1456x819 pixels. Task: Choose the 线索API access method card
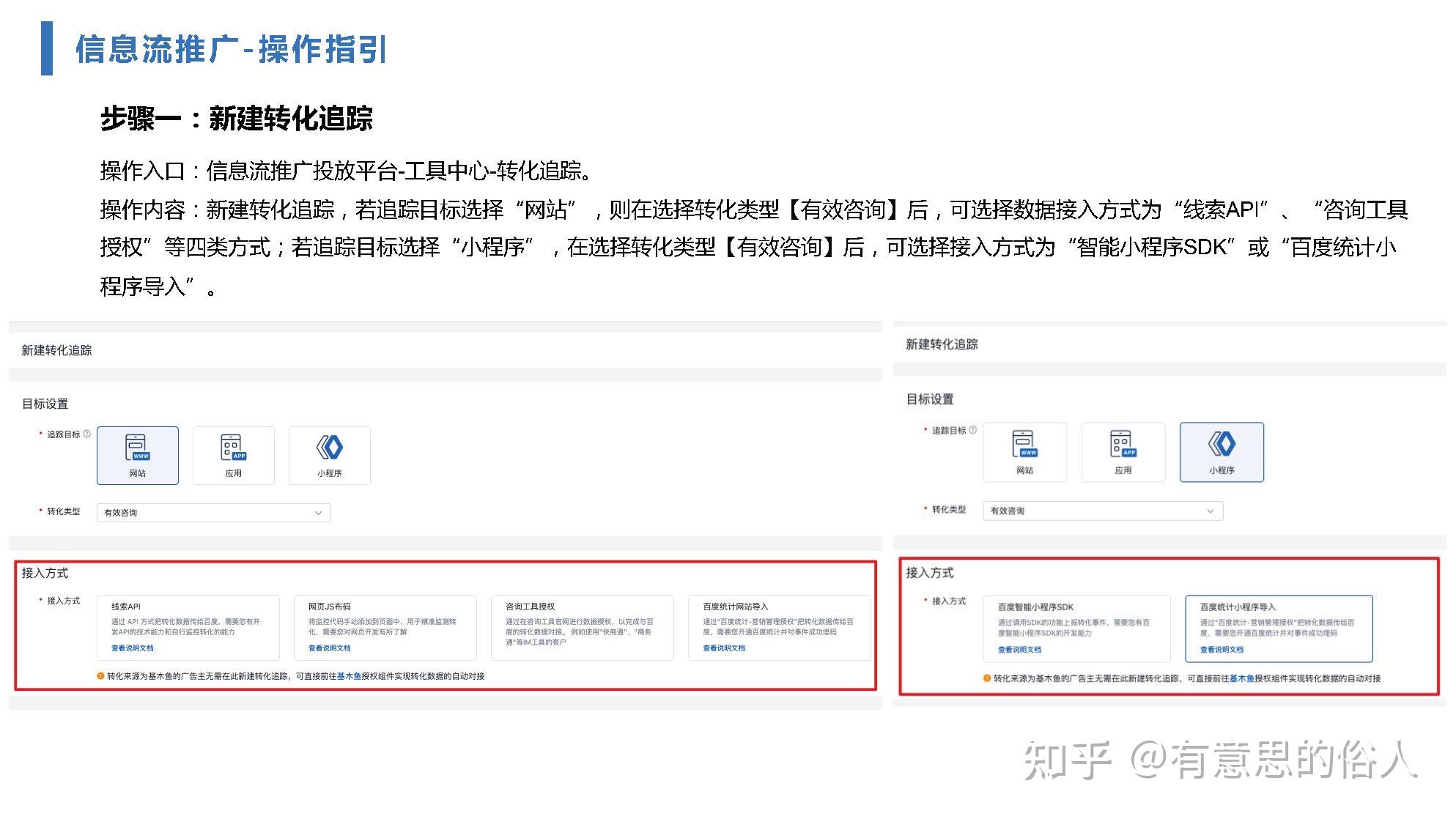tap(188, 628)
